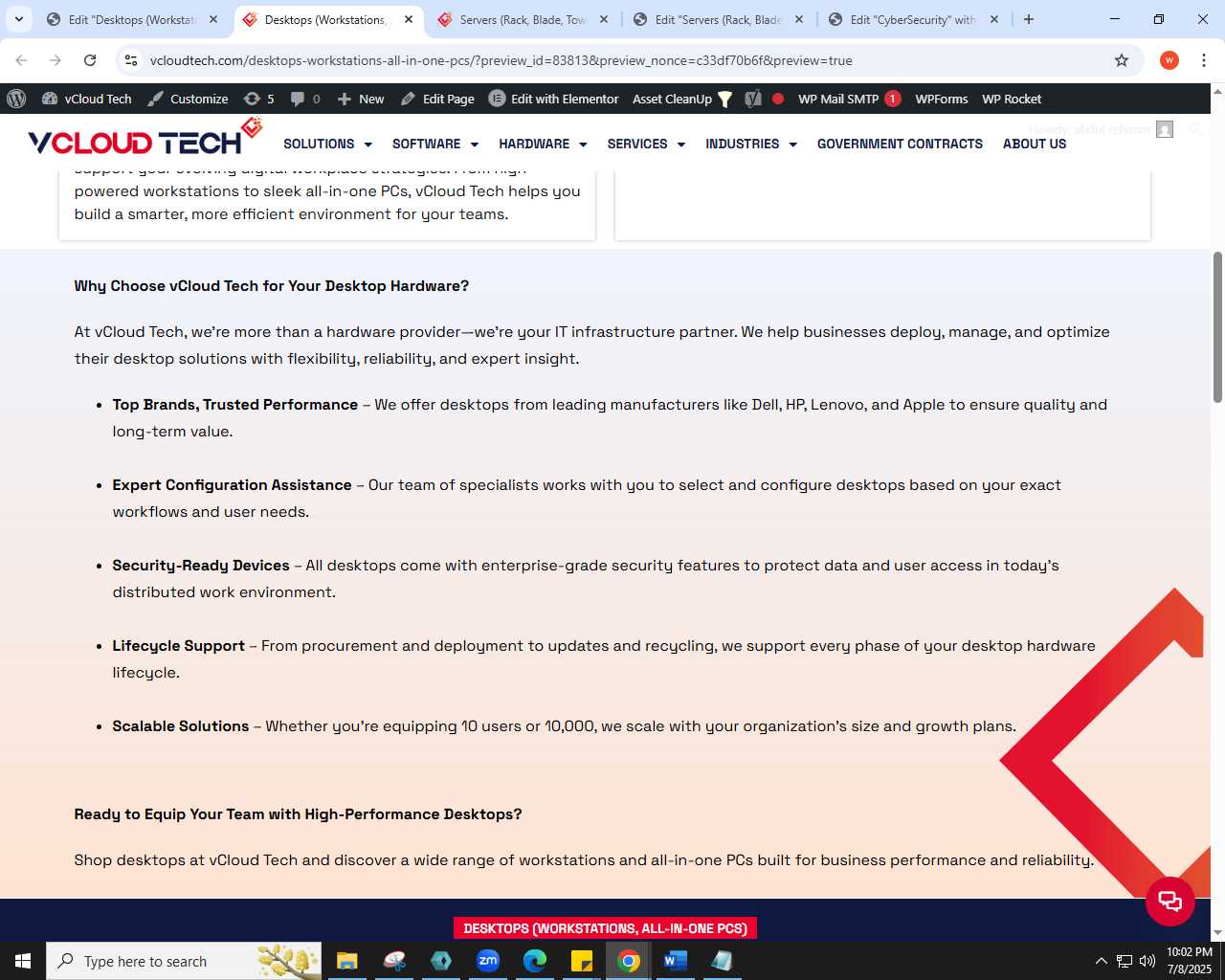The width and height of the screenshot is (1225, 980).
Task: Open Asset CleanUp in admin bar
Action: coord(682,99)
